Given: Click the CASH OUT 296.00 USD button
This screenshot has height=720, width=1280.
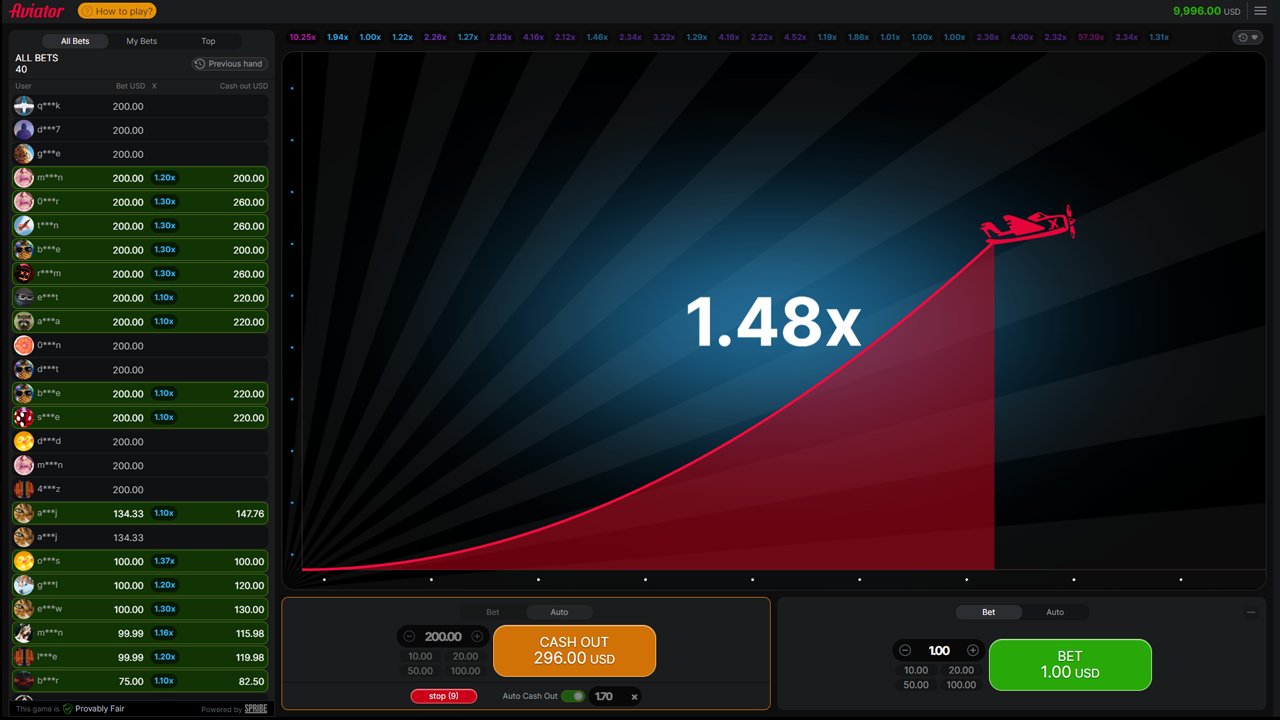Looking at the screenshot, I should [574, 651].
